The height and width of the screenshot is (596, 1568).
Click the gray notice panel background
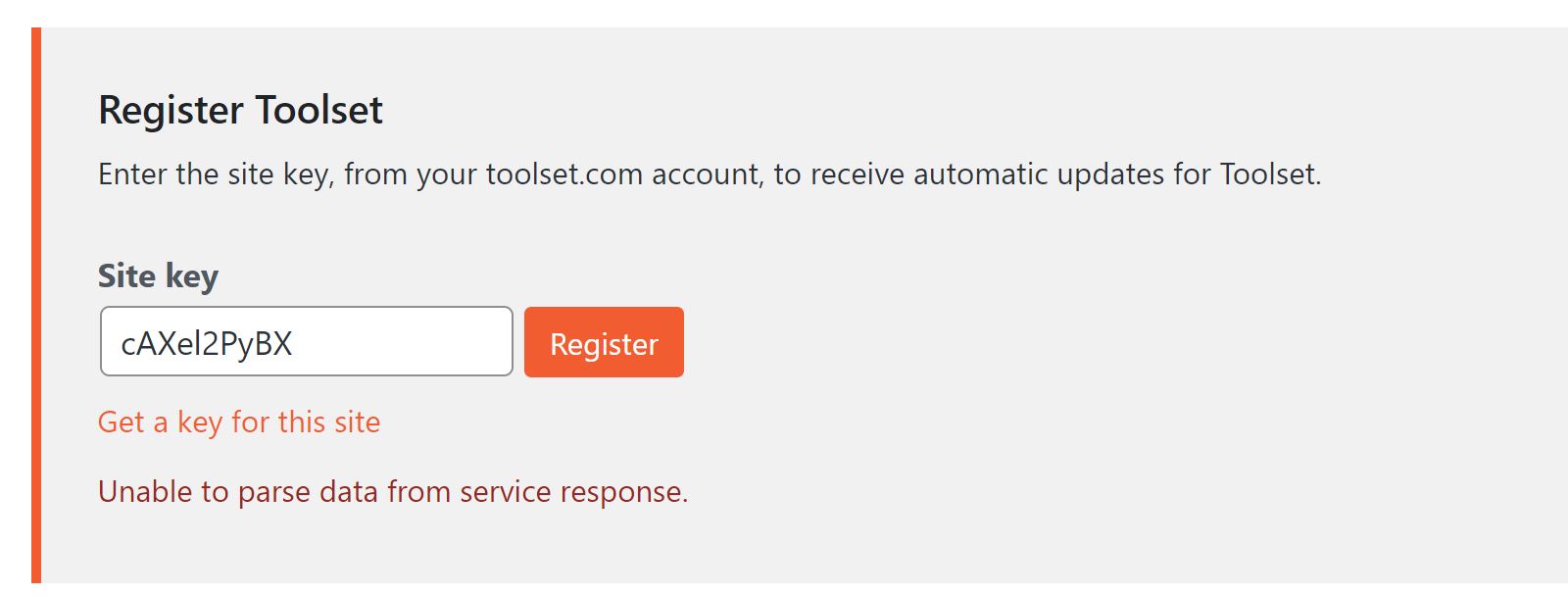click(1078, 392)
